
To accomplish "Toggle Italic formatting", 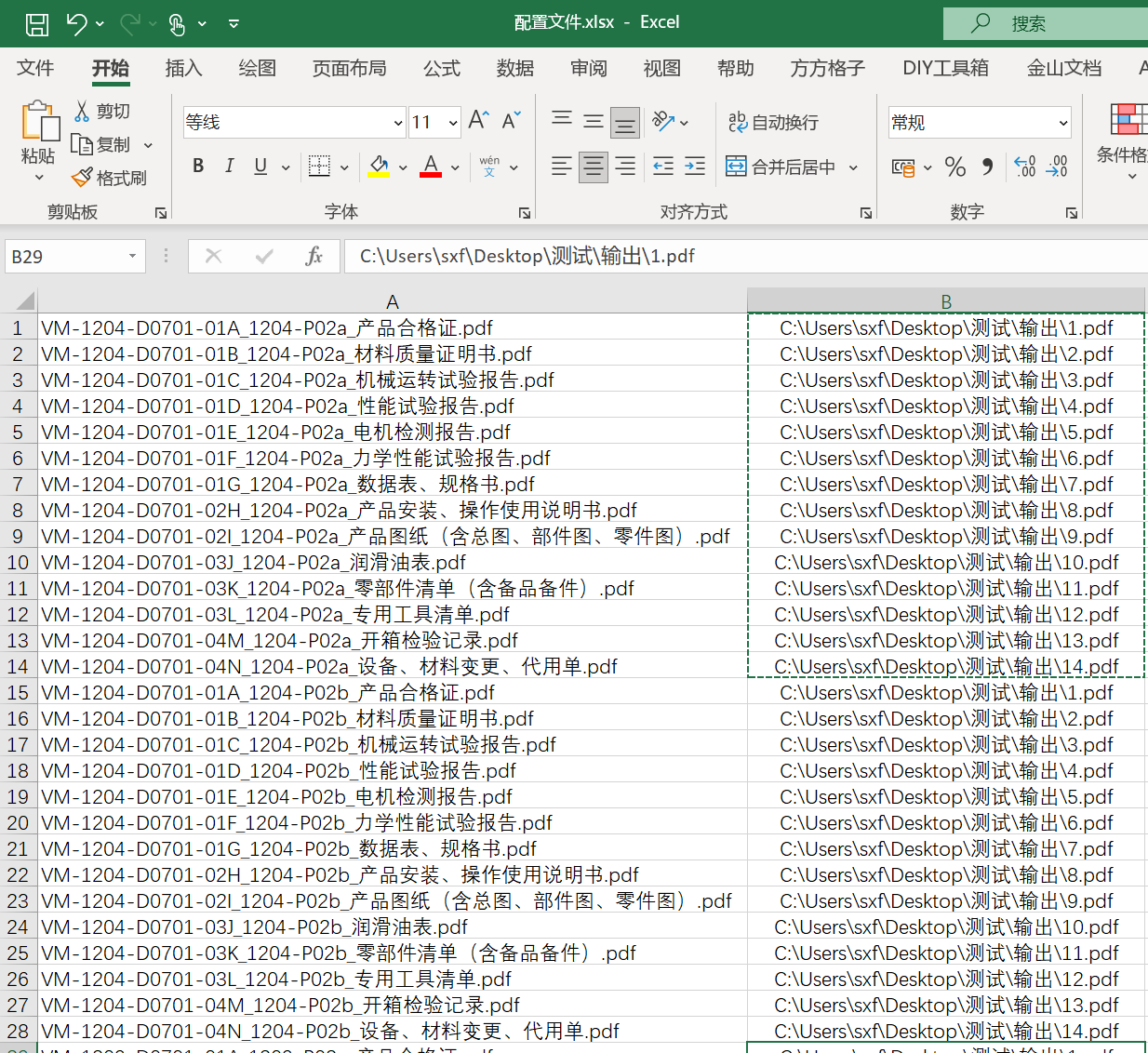I will tap(229, 167).
